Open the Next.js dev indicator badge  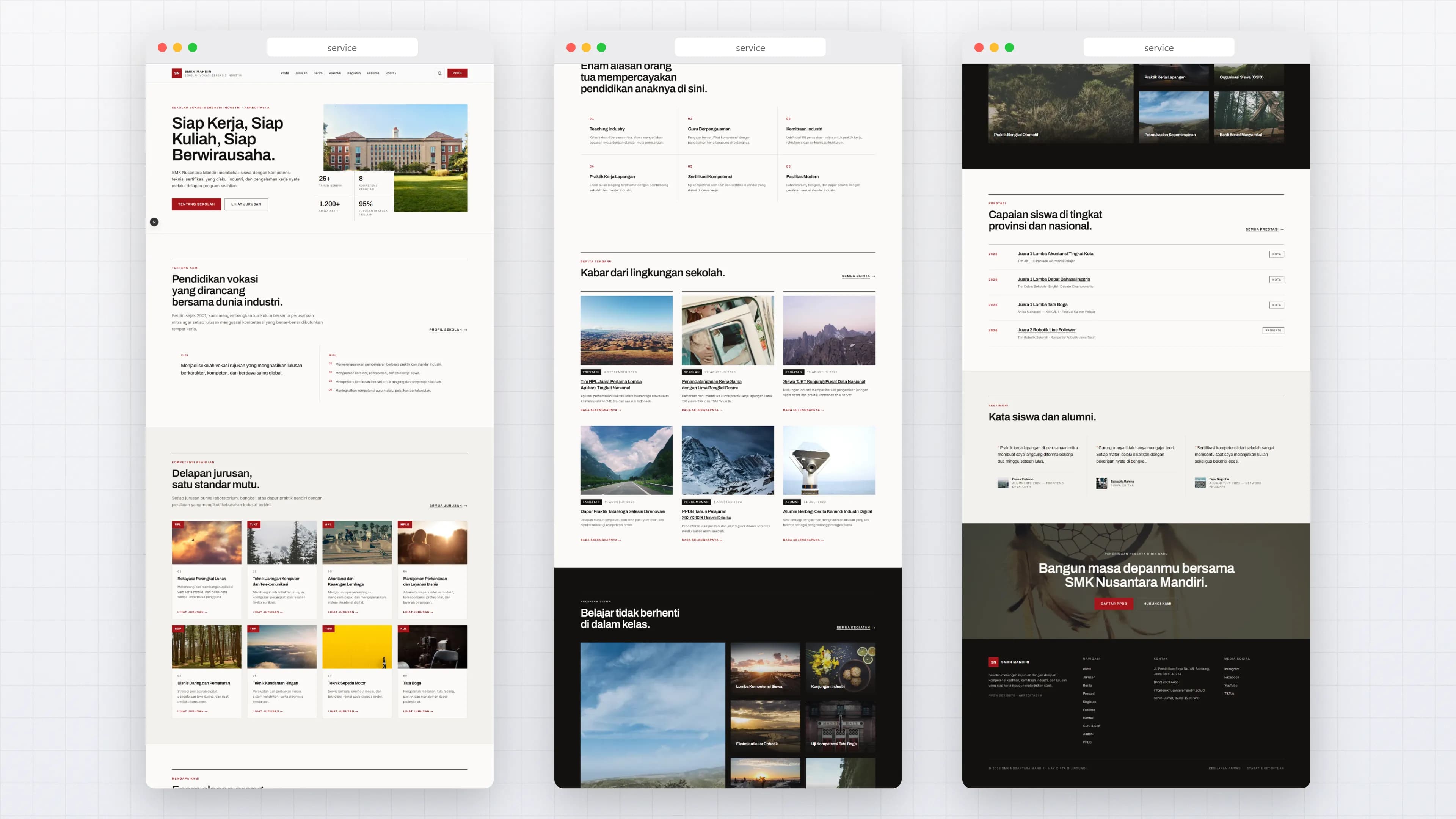(x=154, y=222)
